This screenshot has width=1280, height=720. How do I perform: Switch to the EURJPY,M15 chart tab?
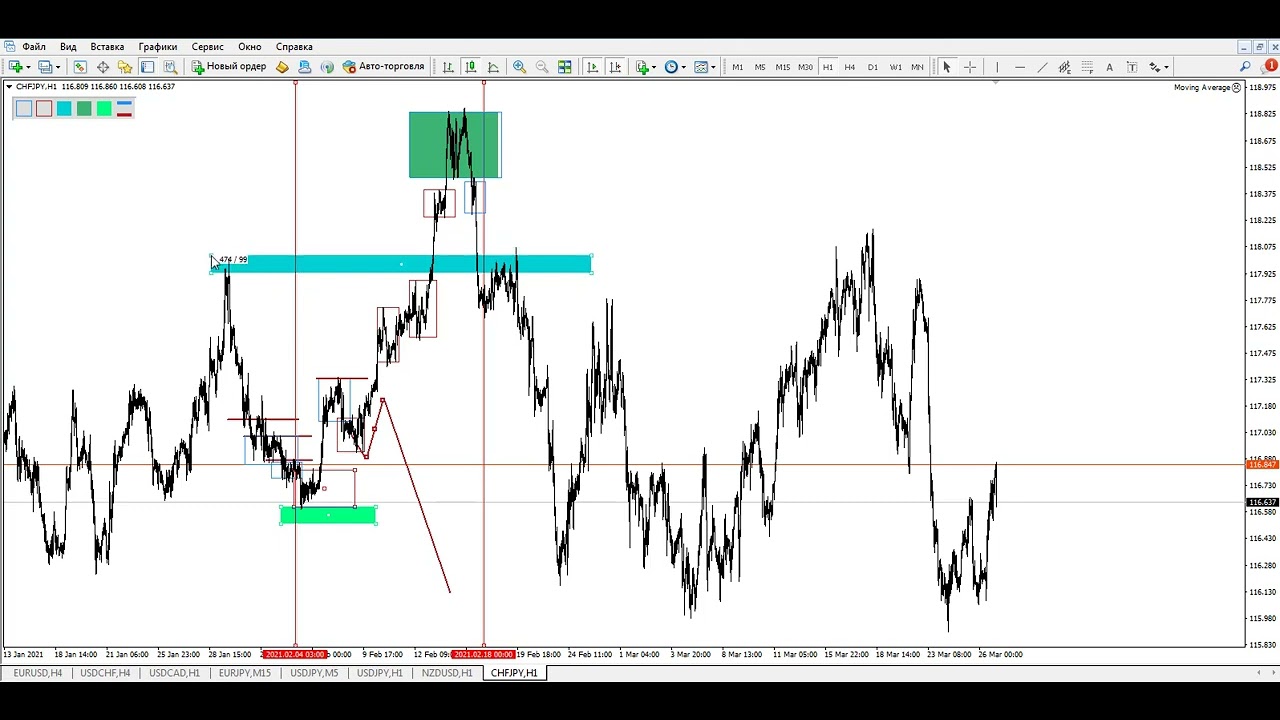[244, 673]
